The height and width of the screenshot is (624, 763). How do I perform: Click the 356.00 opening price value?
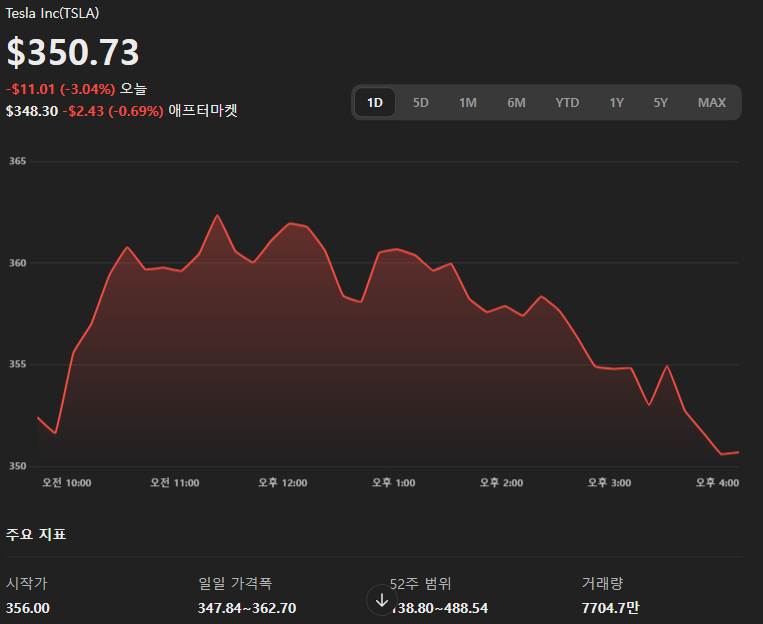(28, 608)
